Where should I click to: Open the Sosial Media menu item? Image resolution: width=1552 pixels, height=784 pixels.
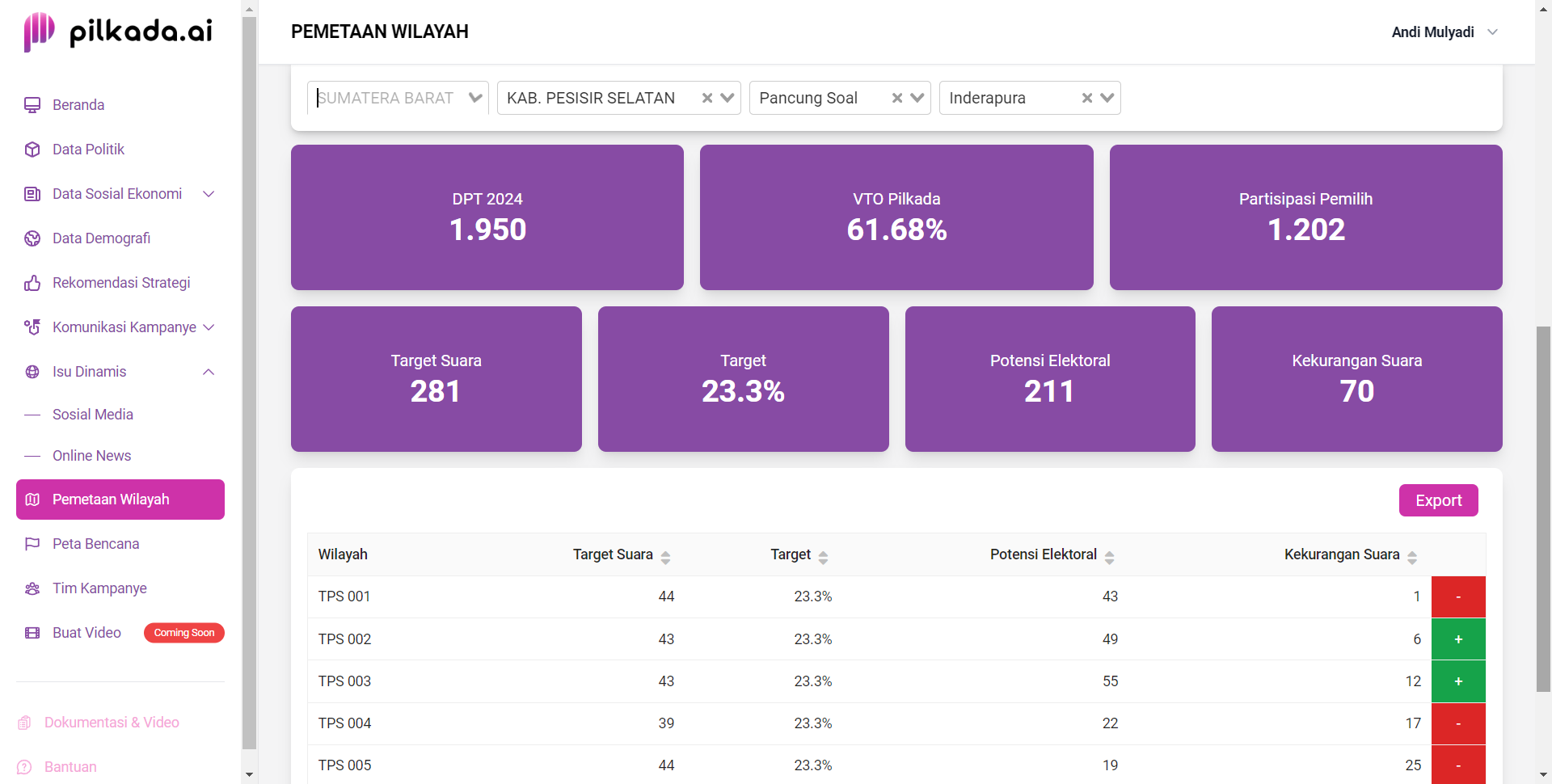(93, 415)
